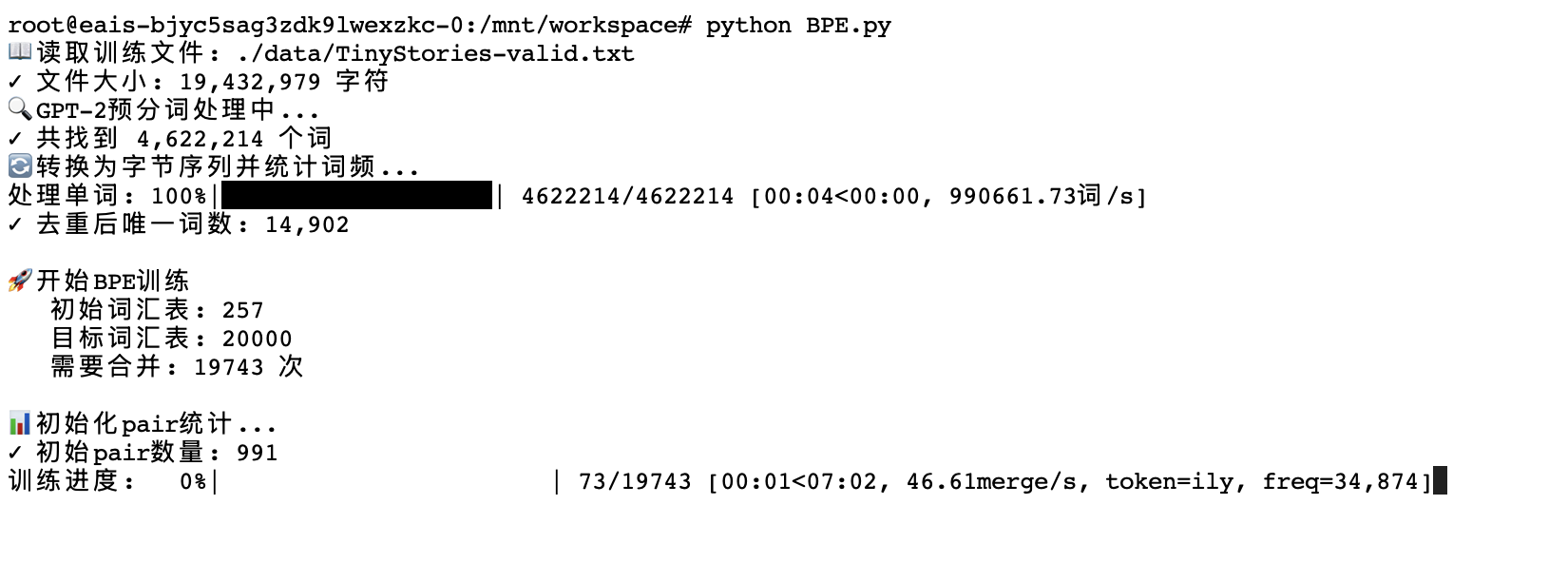Screen dimensions: 1568x563
Task: Click the checkmark before 去重后唯一词数
Action: pyautogui.click(x=14, y=224)
